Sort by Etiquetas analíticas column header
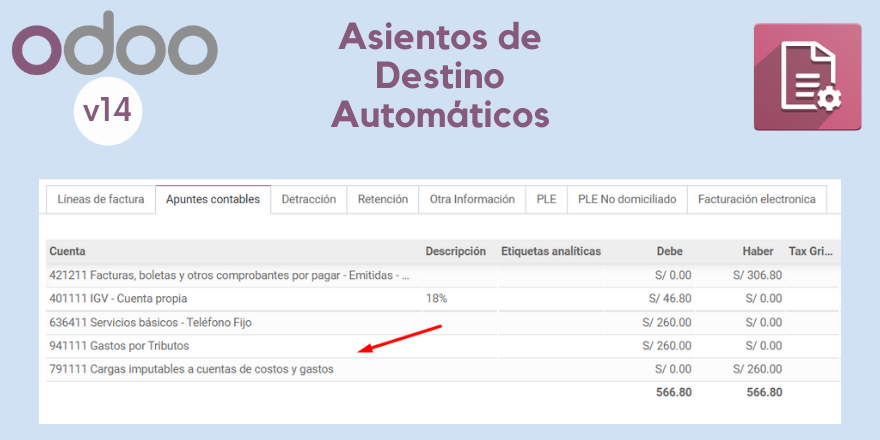 (x=551, y=251)
